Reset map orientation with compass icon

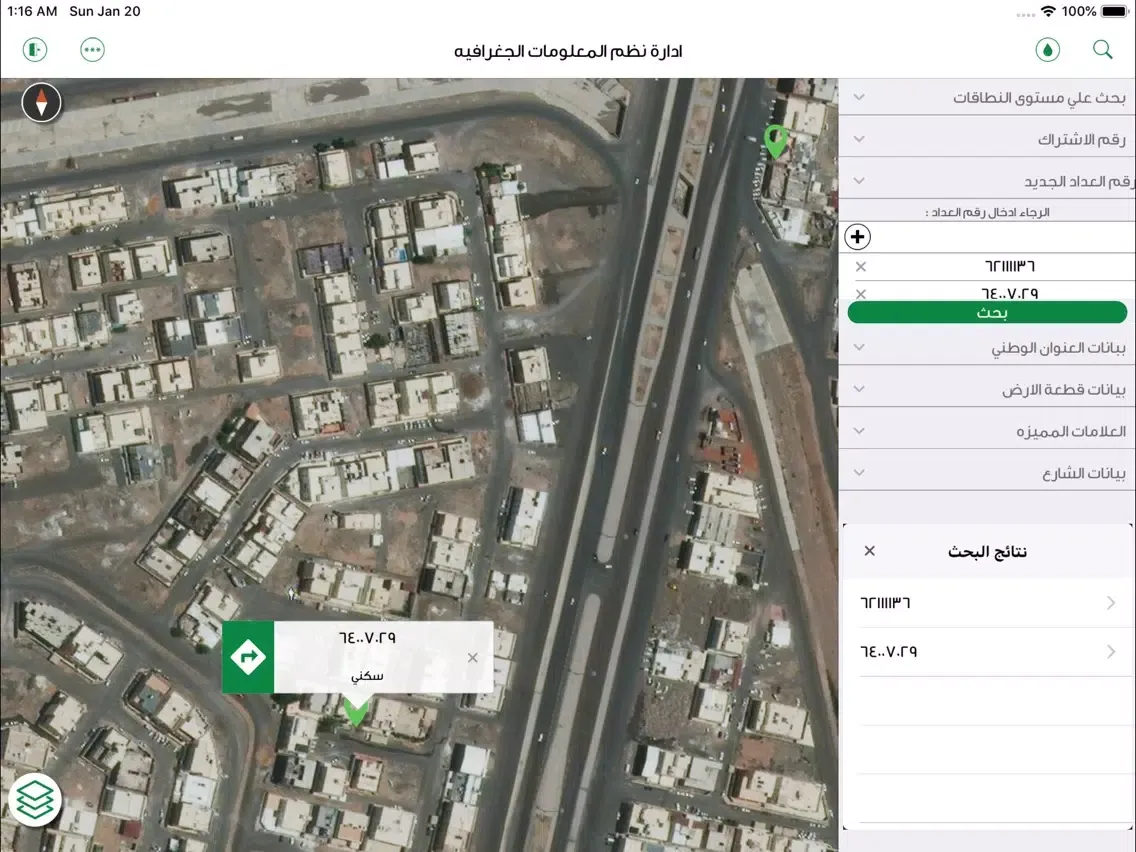click(x=41, y=102)
